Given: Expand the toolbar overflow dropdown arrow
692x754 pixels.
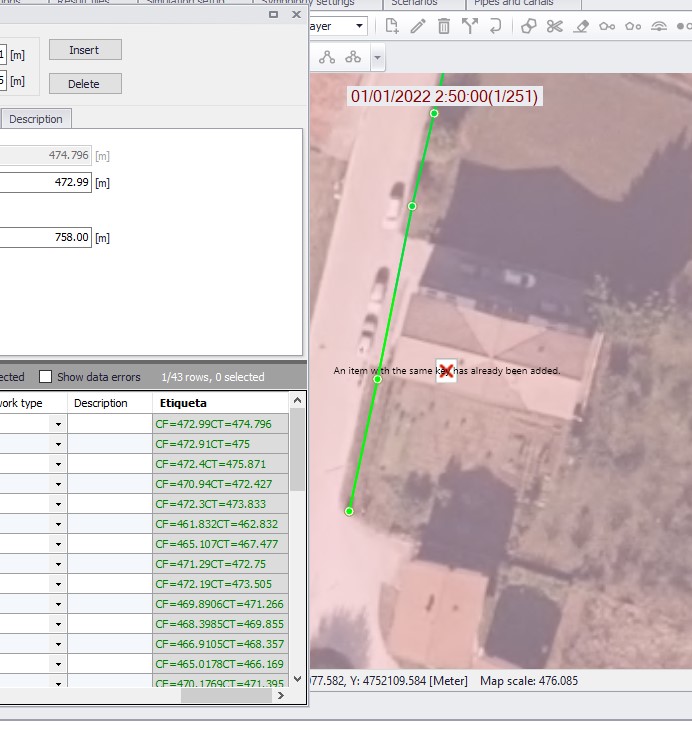Looking at the screenshot, I should 377,58.
